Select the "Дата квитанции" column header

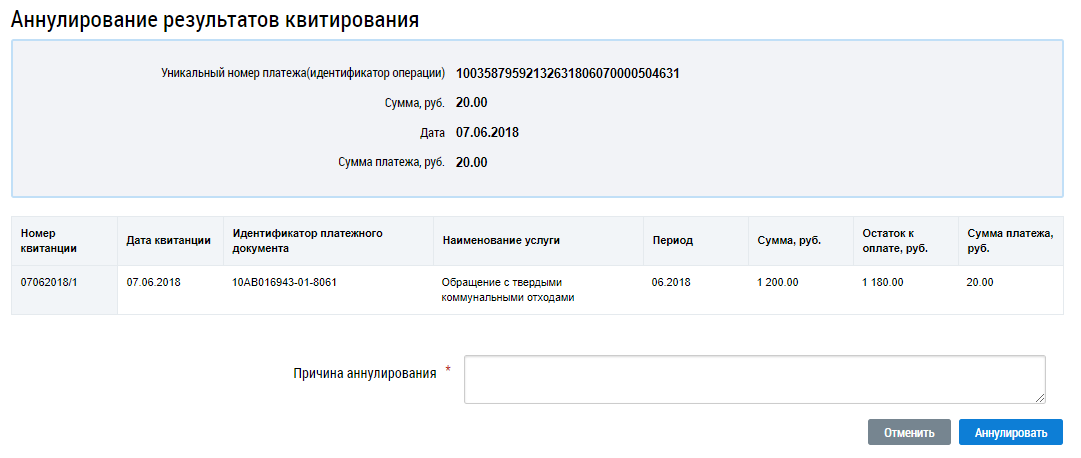pyautogui.click(x=168, y=240)
